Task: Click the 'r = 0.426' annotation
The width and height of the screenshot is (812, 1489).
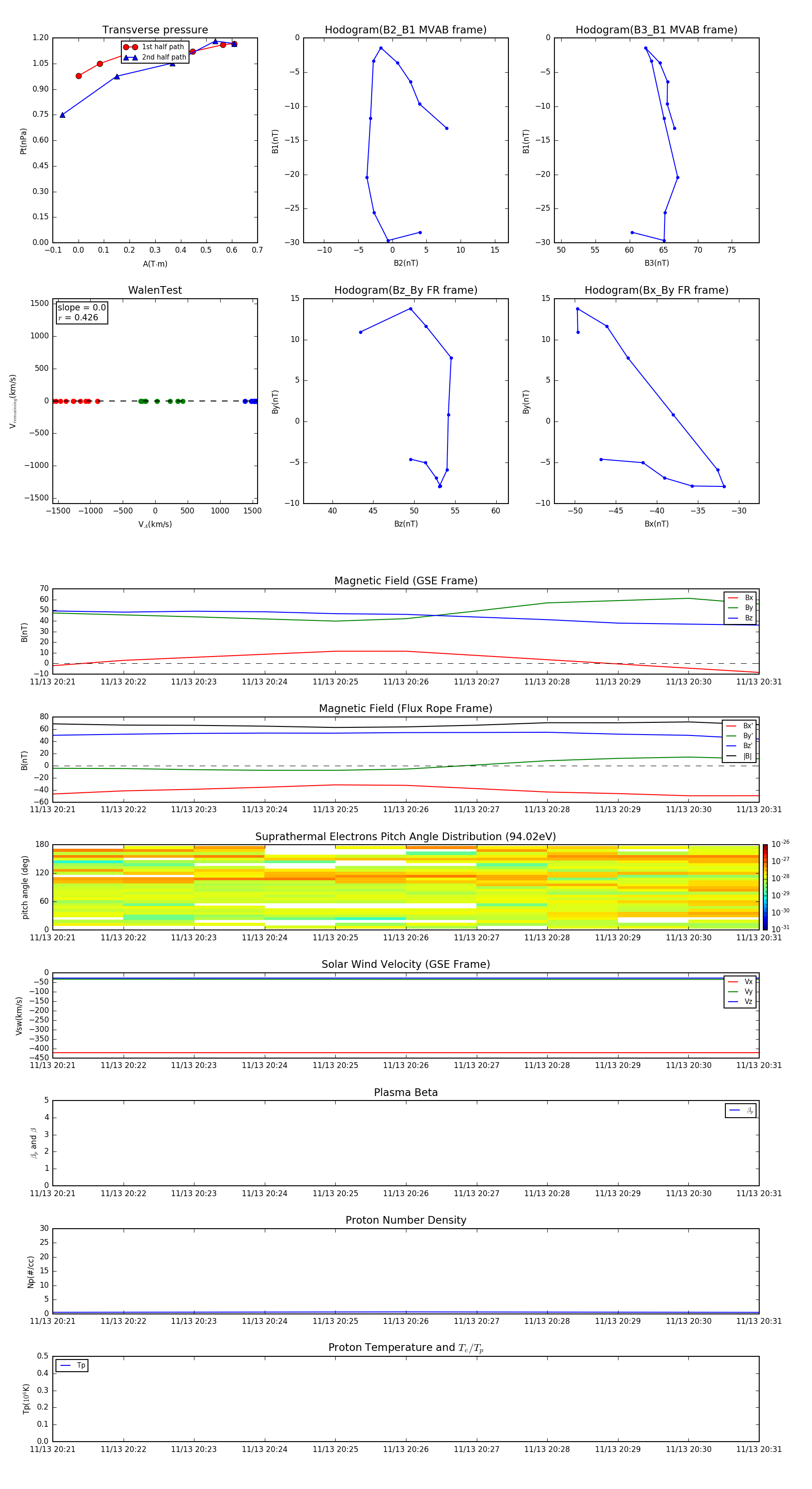Action: (x=78, y=317)
